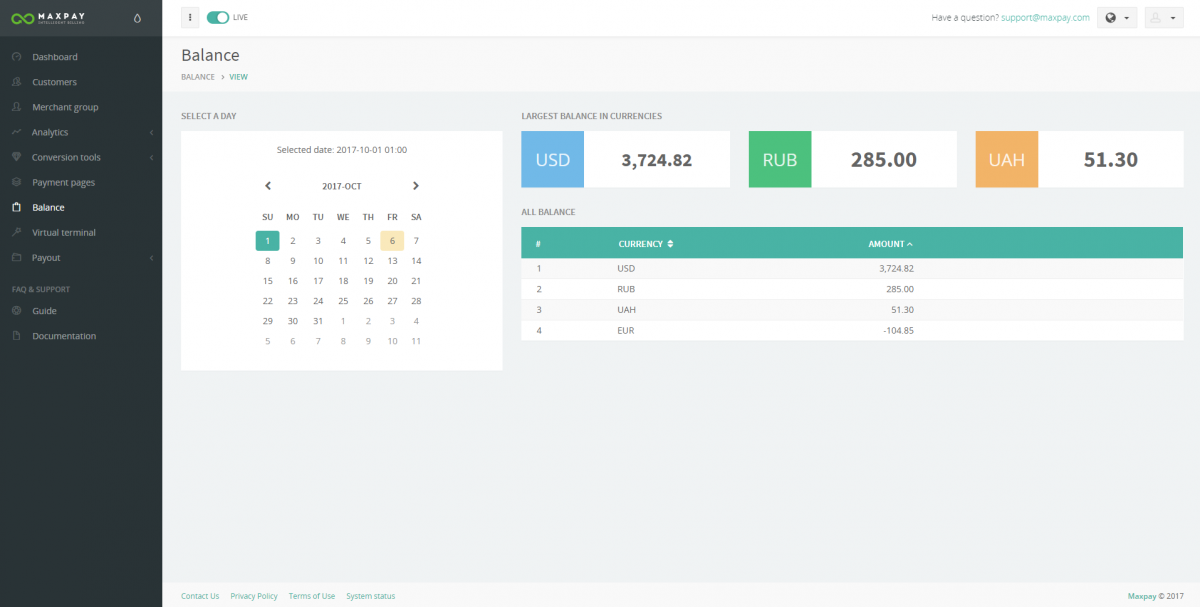The height and width of the screenshot is (607, 1200).
Task: Open the user account dropdown
Action: point(1164,17)
